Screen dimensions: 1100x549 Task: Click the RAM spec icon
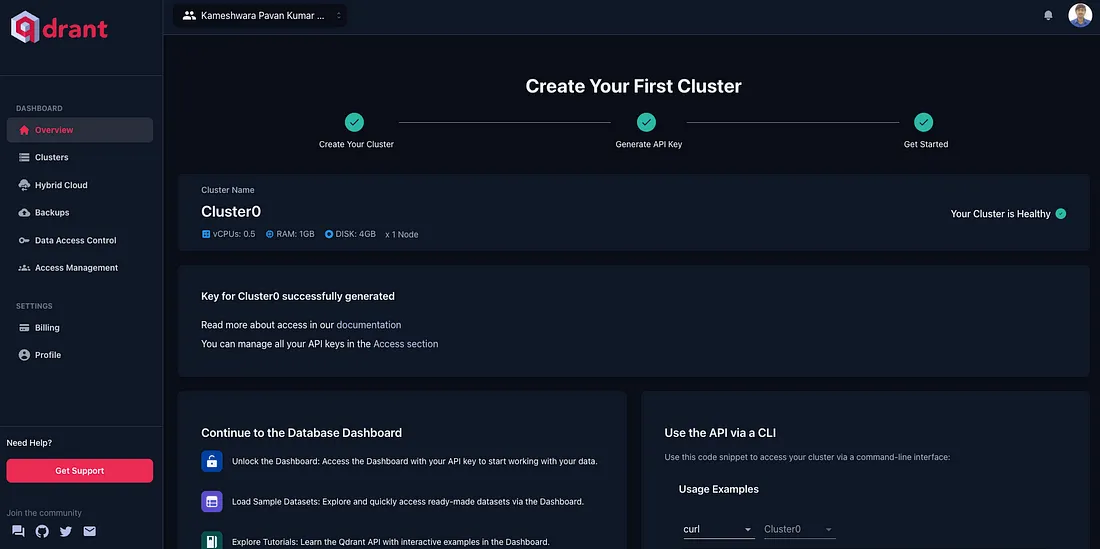click(x=270, y=234)
